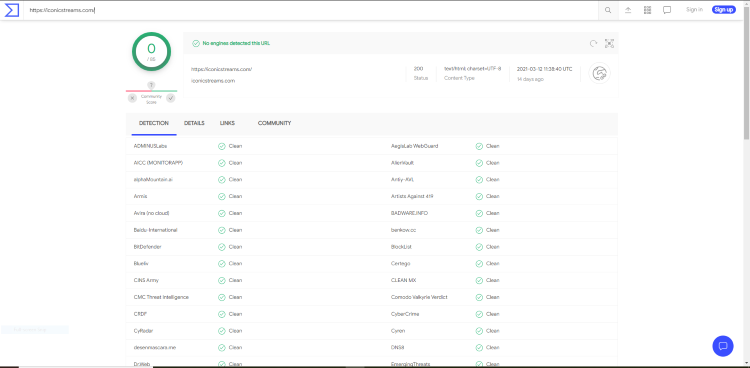
Task: Click the Avira (no cloud) engine name
Action: 151,213
